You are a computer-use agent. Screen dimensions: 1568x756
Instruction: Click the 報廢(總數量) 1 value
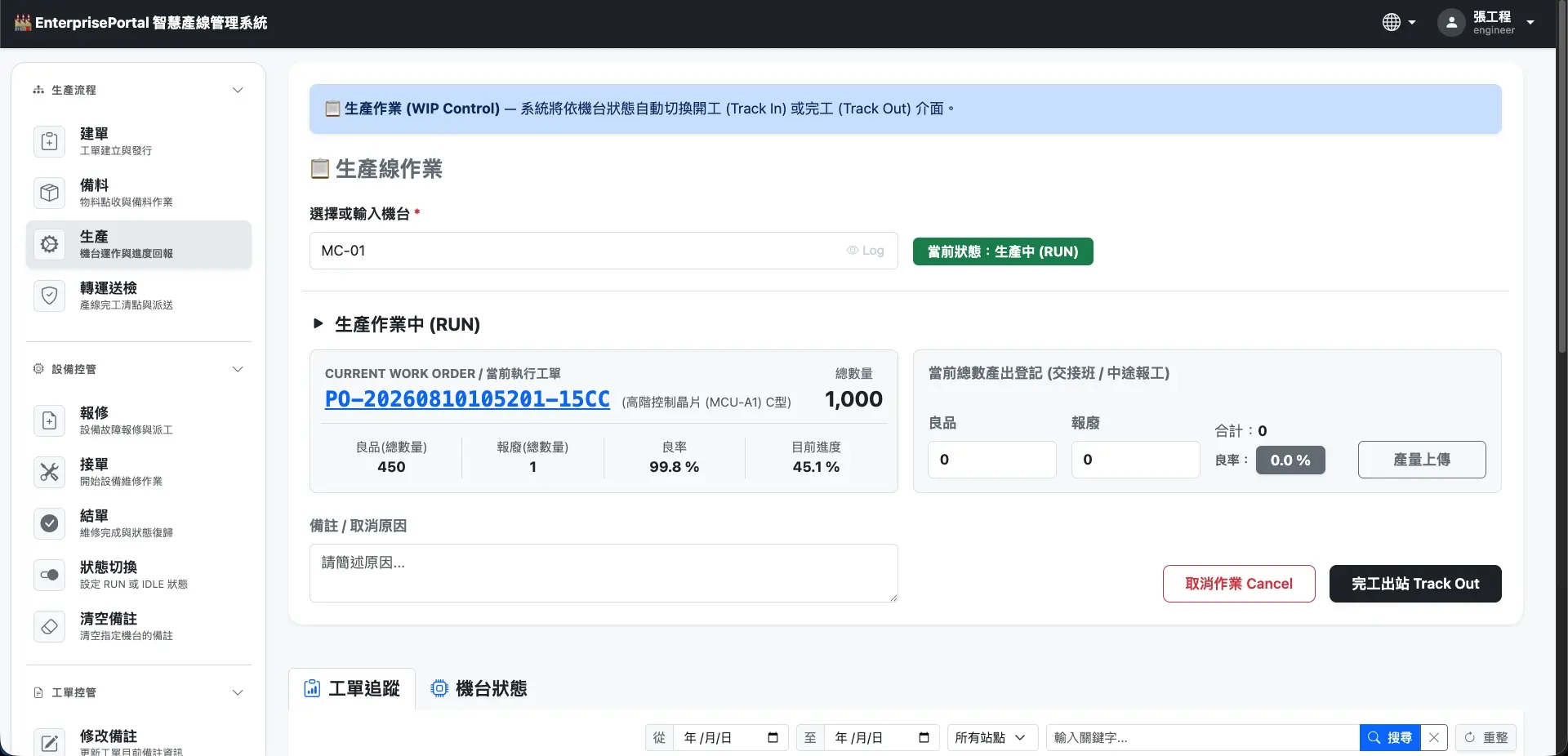532,467
